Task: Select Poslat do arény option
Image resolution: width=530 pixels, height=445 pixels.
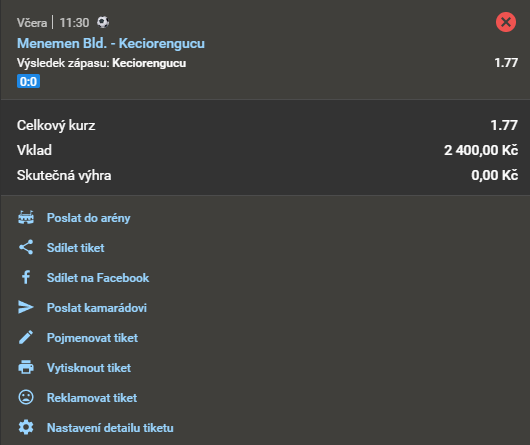Action: click(x=89, y=218)
